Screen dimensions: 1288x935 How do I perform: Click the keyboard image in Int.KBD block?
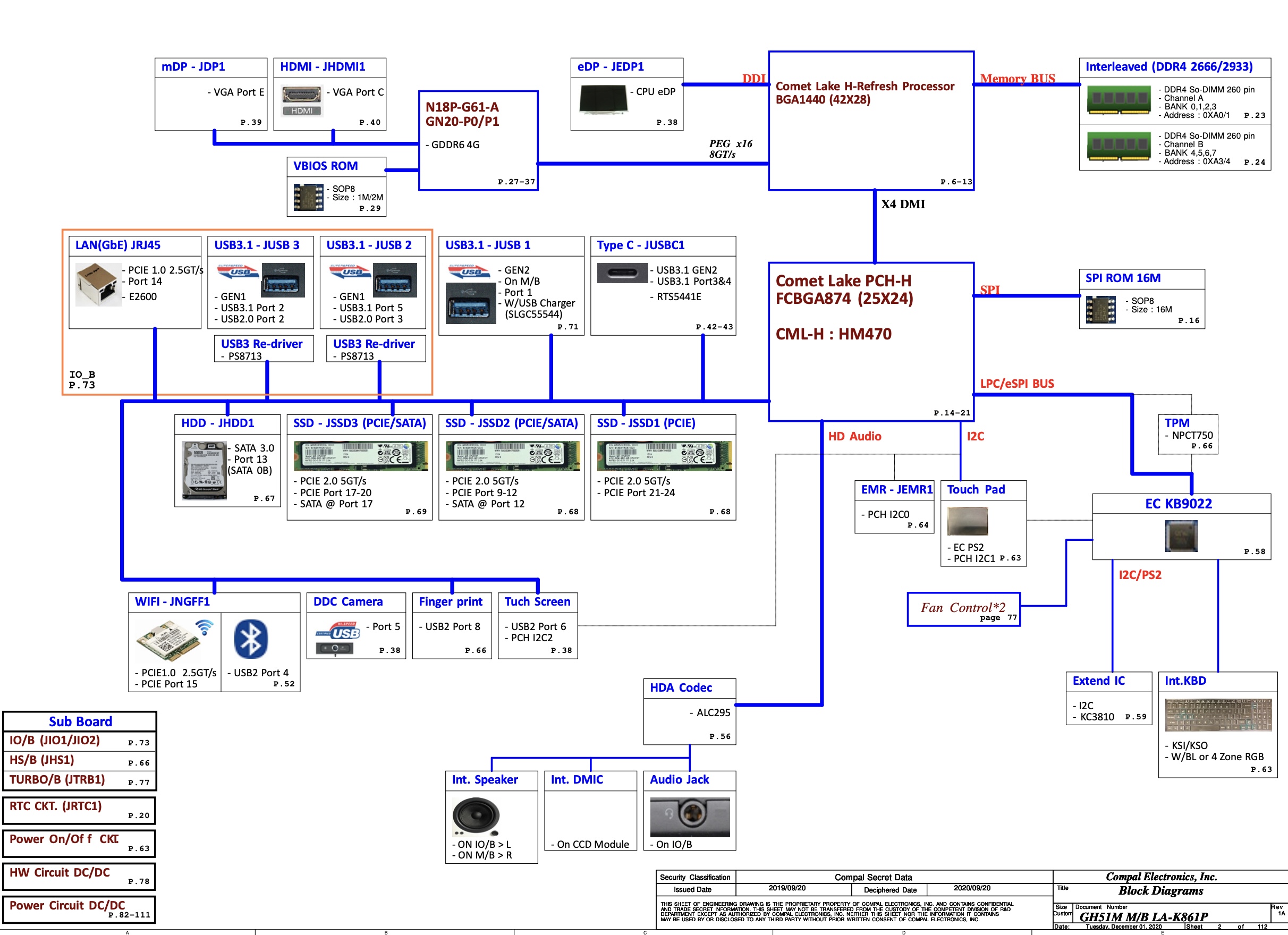(x=1218, y=715)
